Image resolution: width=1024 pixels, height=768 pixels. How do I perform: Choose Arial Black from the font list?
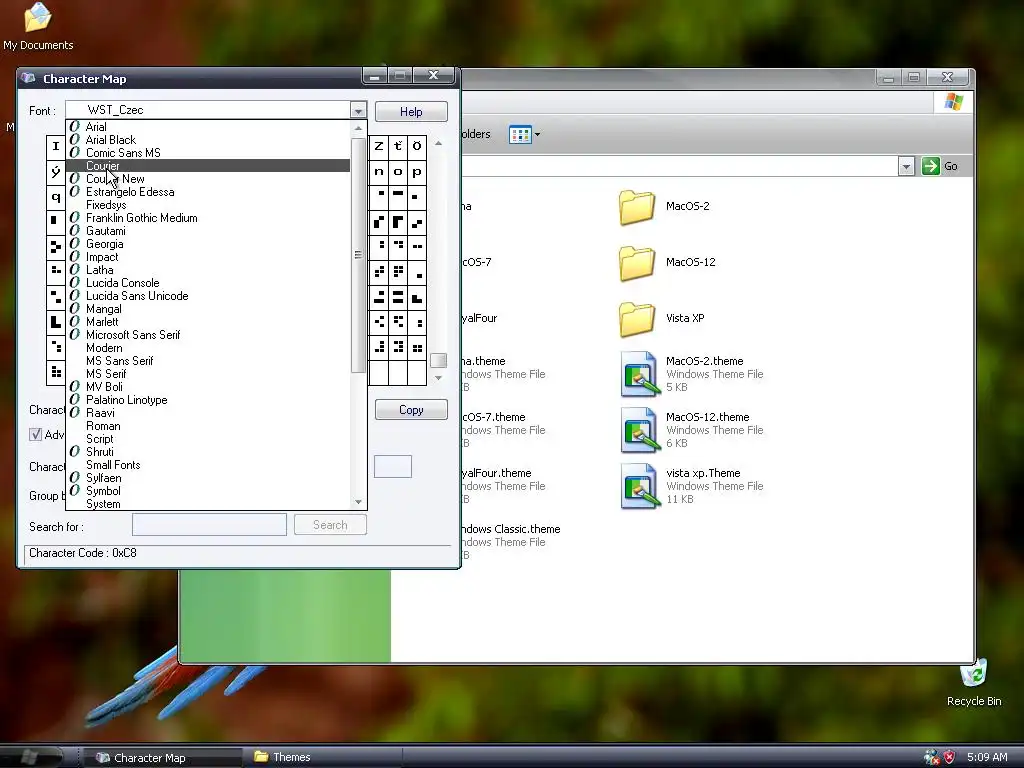208,140
